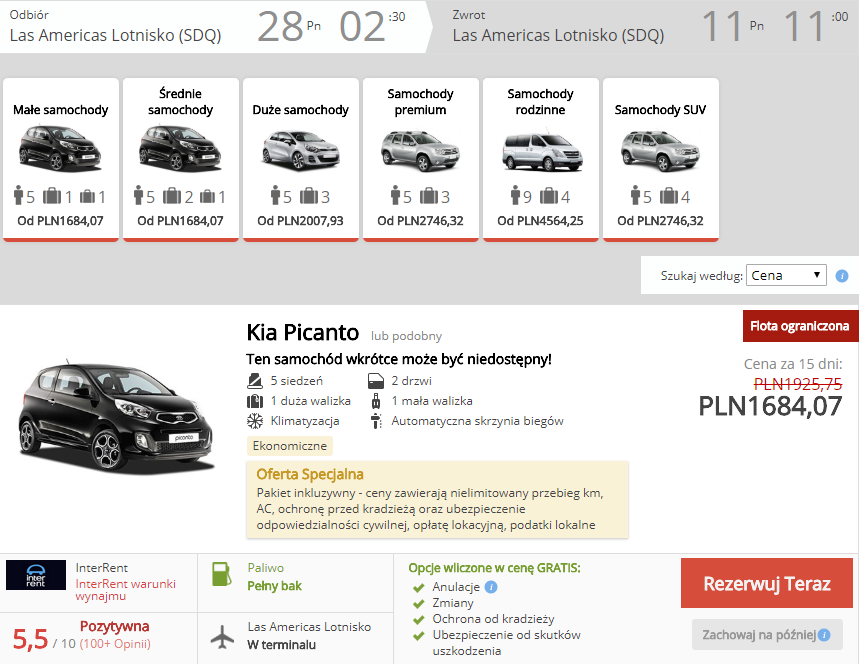Viewport: 859px width, 664px height.
Task: Select the Duże samochody category card
Action: [301, 159]
